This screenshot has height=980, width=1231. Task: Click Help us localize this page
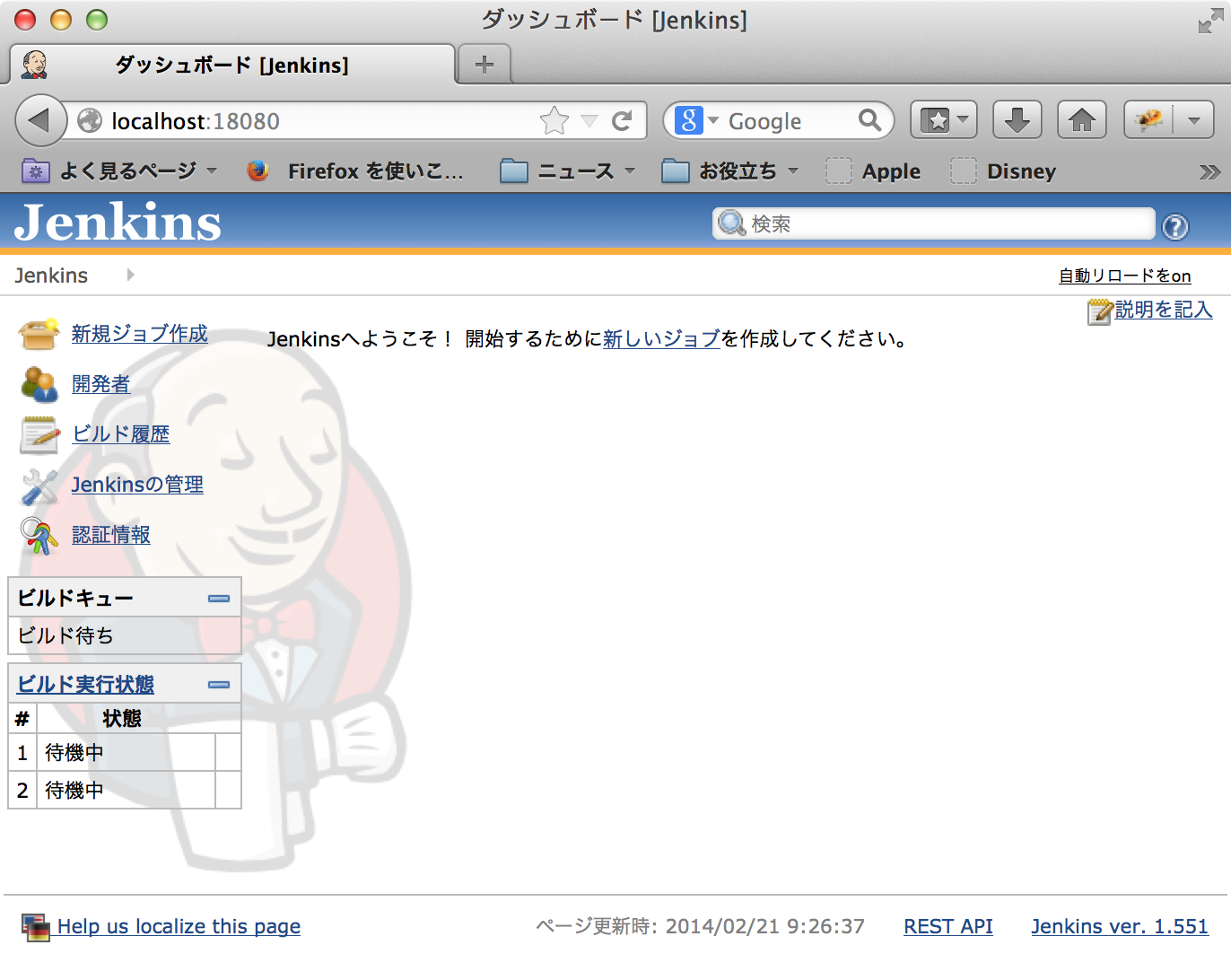(179, 926)
